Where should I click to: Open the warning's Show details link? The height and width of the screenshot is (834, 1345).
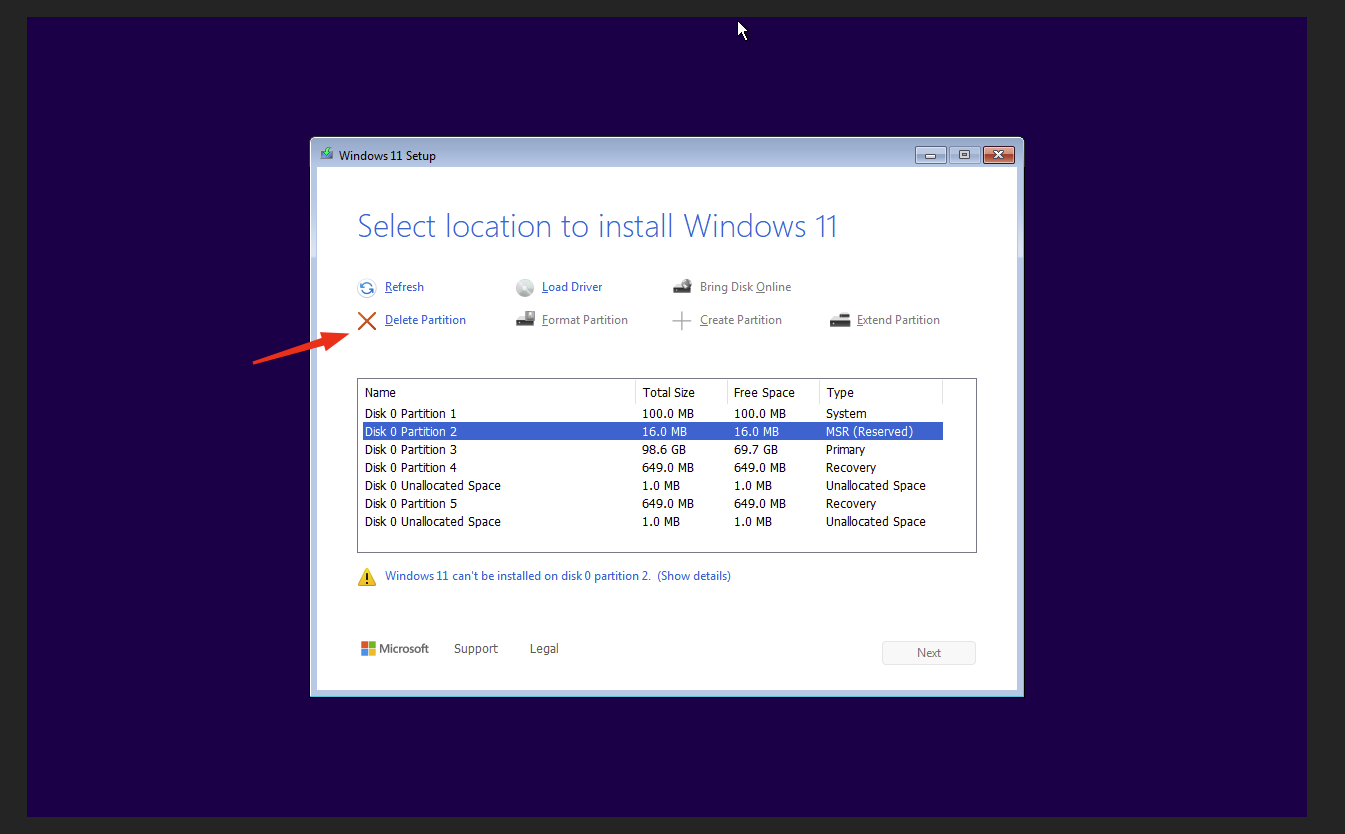693,575
